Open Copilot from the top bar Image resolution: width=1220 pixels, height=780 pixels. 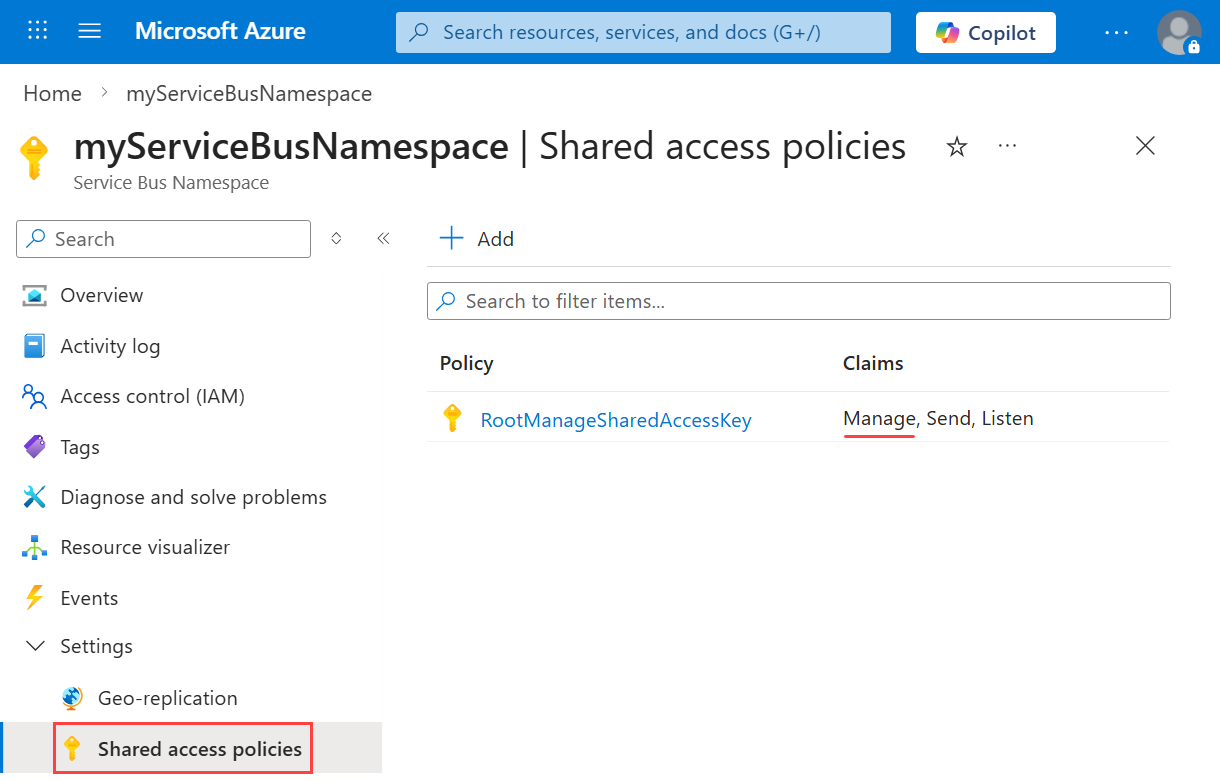click(985, 32)
